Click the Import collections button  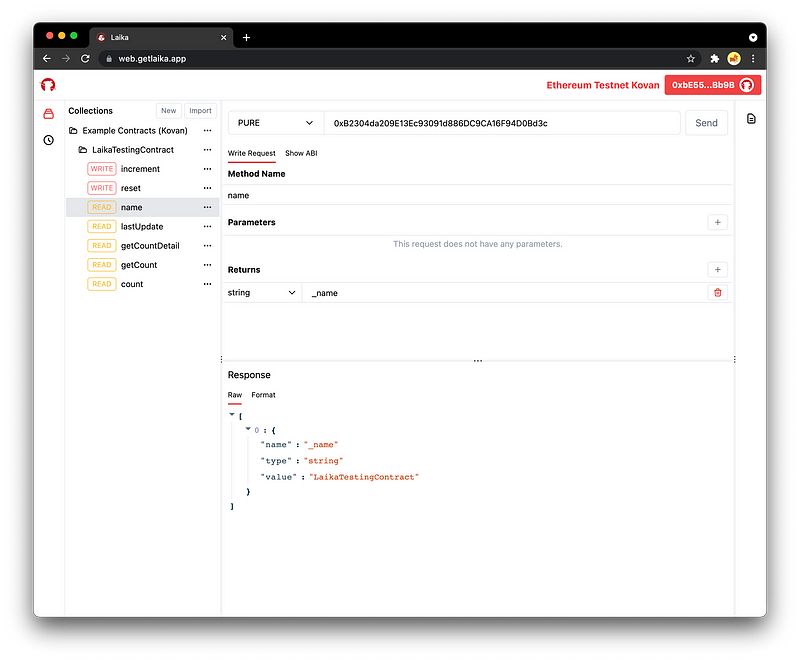[200, 111]
